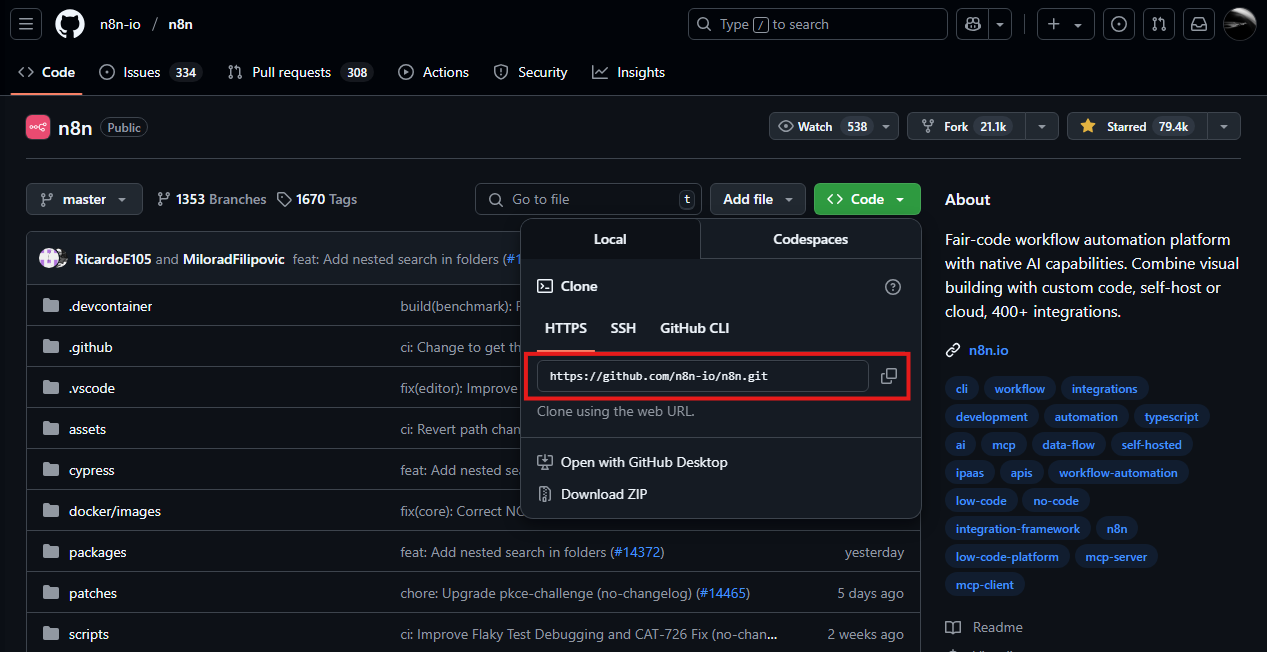Toggle the Starred button
Image resolution: width=1267 pixels, height=652 pixels.
tap(1138, 126)
